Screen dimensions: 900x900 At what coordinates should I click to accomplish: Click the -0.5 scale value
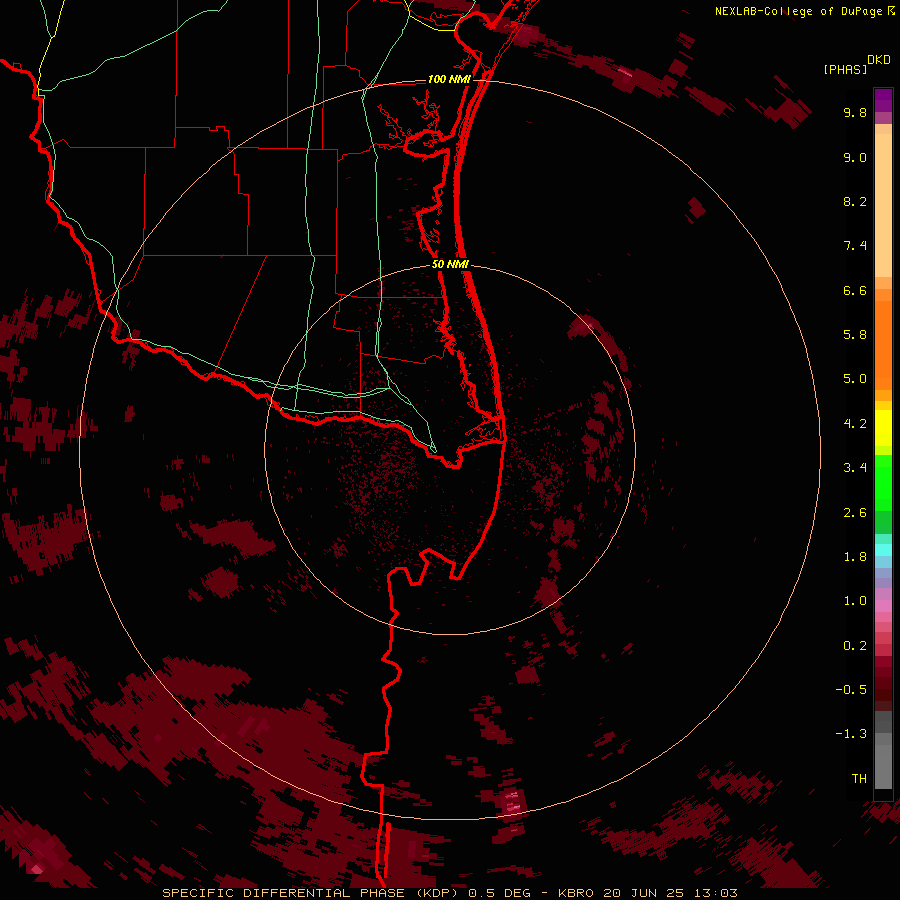click(x=851, y=690)
